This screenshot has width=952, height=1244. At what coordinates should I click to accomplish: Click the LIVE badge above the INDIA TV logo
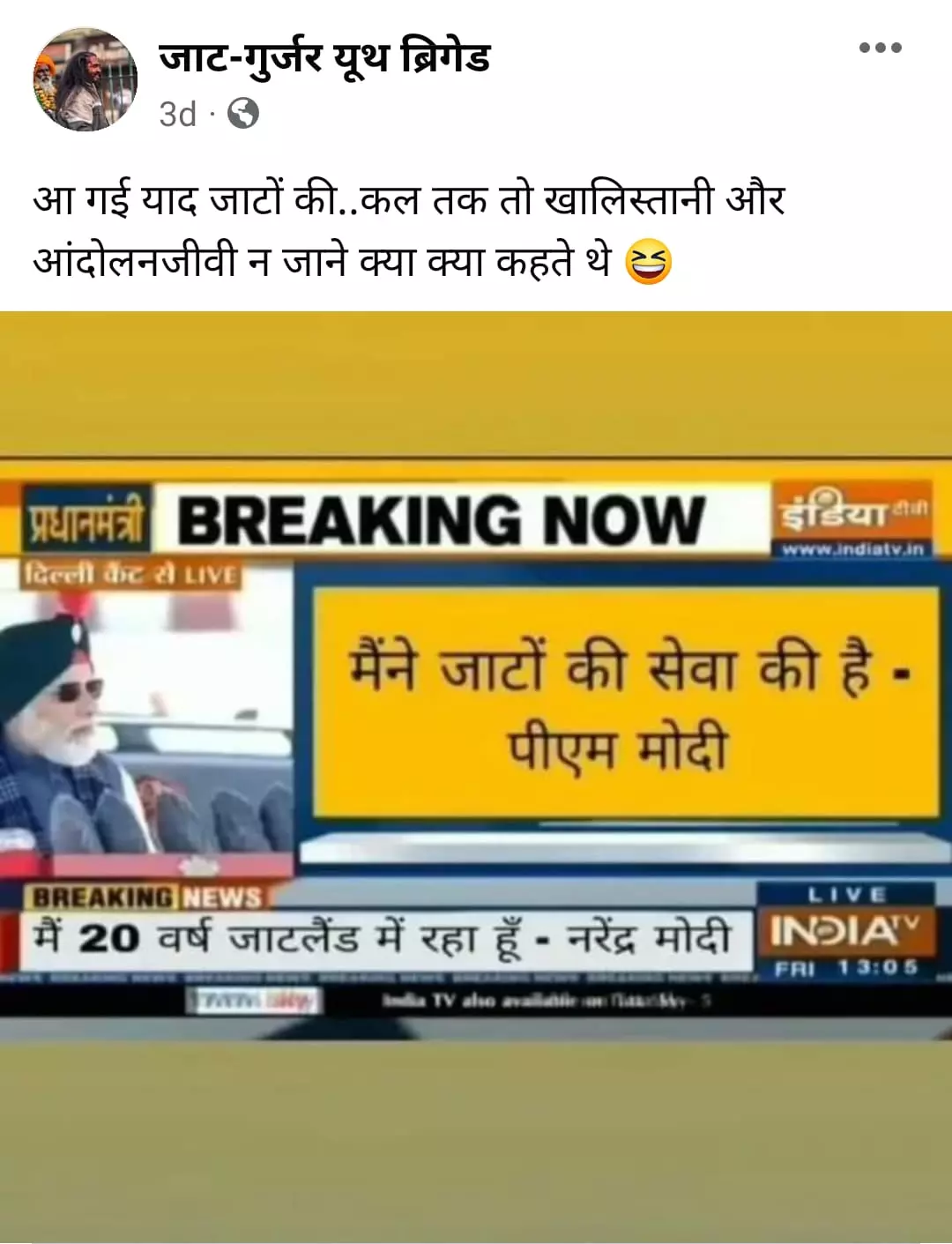tap(844, 894)
